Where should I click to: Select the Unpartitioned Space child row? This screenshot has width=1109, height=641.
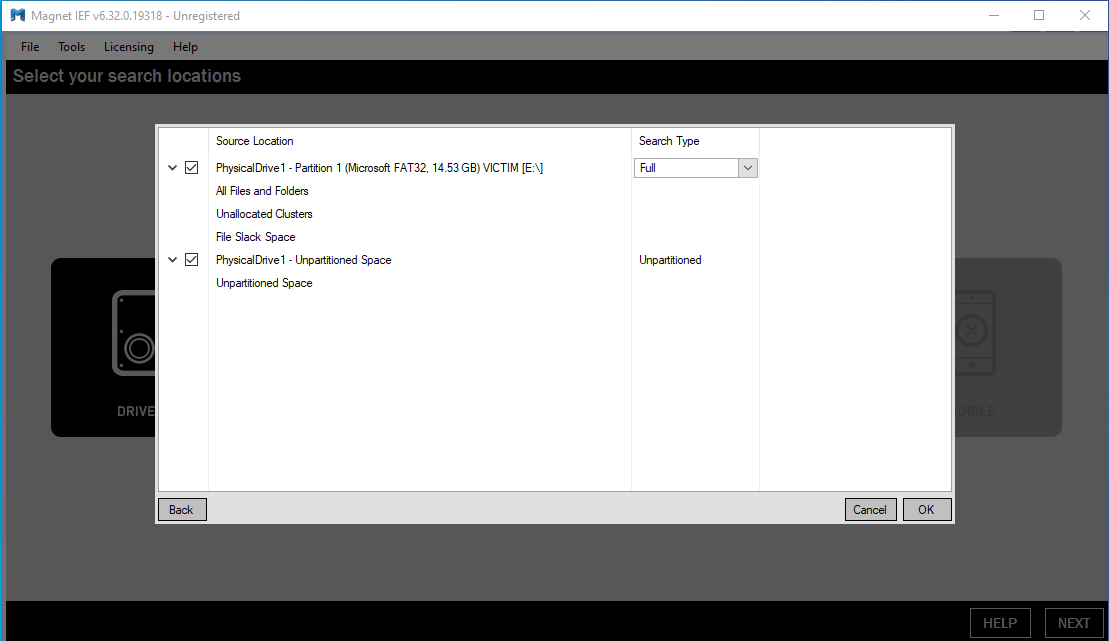[265, 283]
